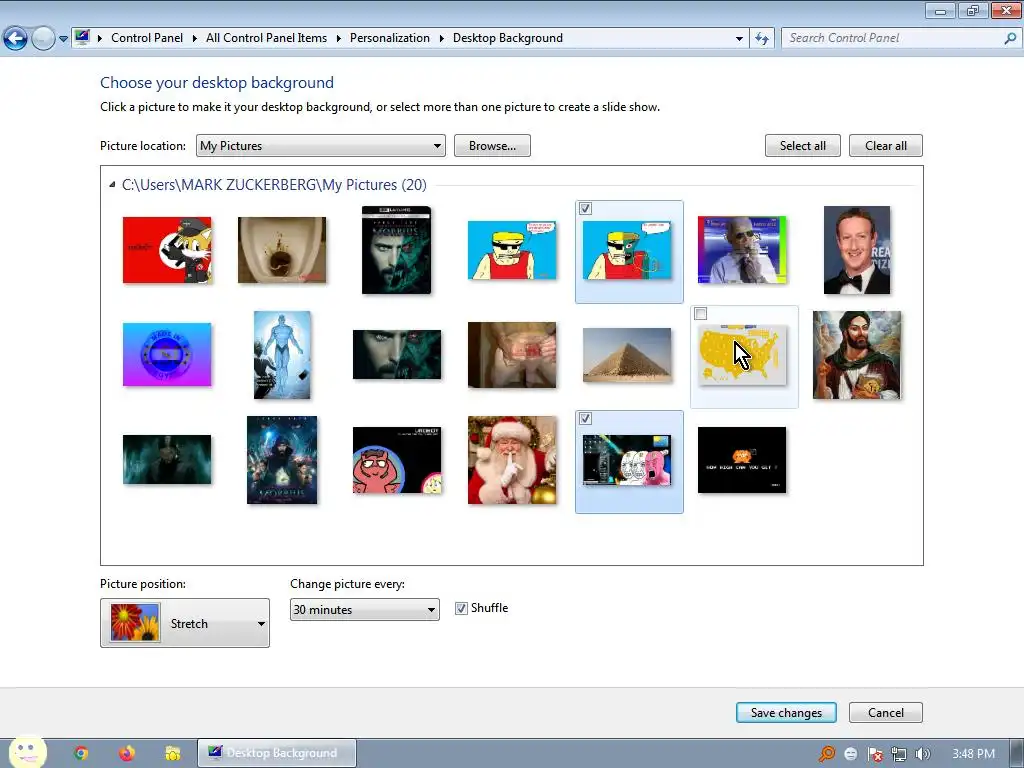Screen dimensions: 1024x768
Task: Select the red pig cartoon thumbnail
Action: click(397, 460)
